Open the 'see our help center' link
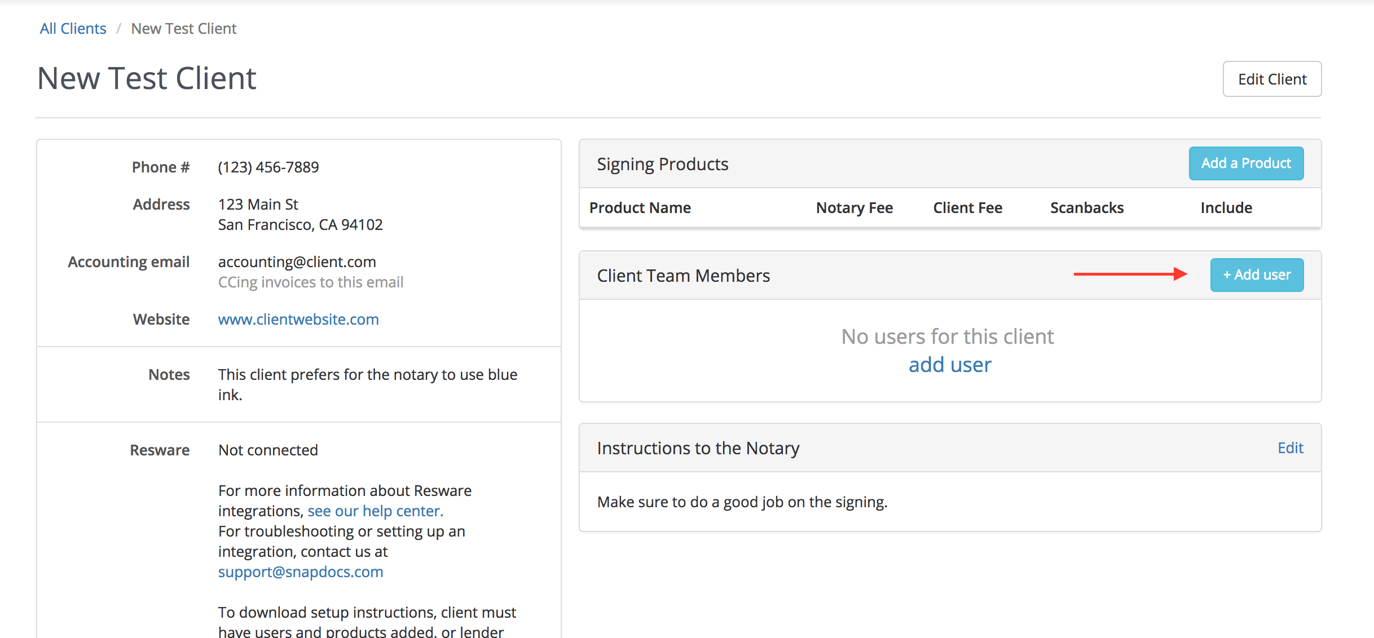Image resolution: width=1374 pixels, height=638 pixels. (x=374, y=510)
